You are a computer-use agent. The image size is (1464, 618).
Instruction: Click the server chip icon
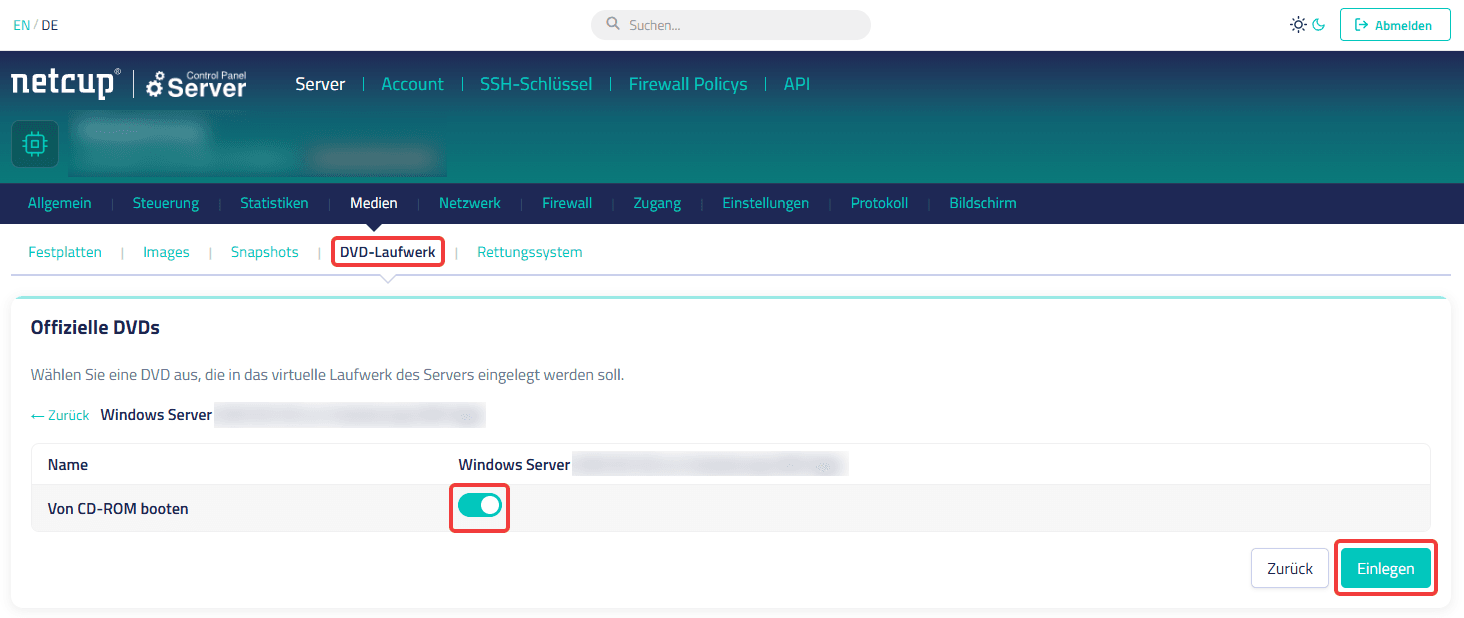point(35,144)
